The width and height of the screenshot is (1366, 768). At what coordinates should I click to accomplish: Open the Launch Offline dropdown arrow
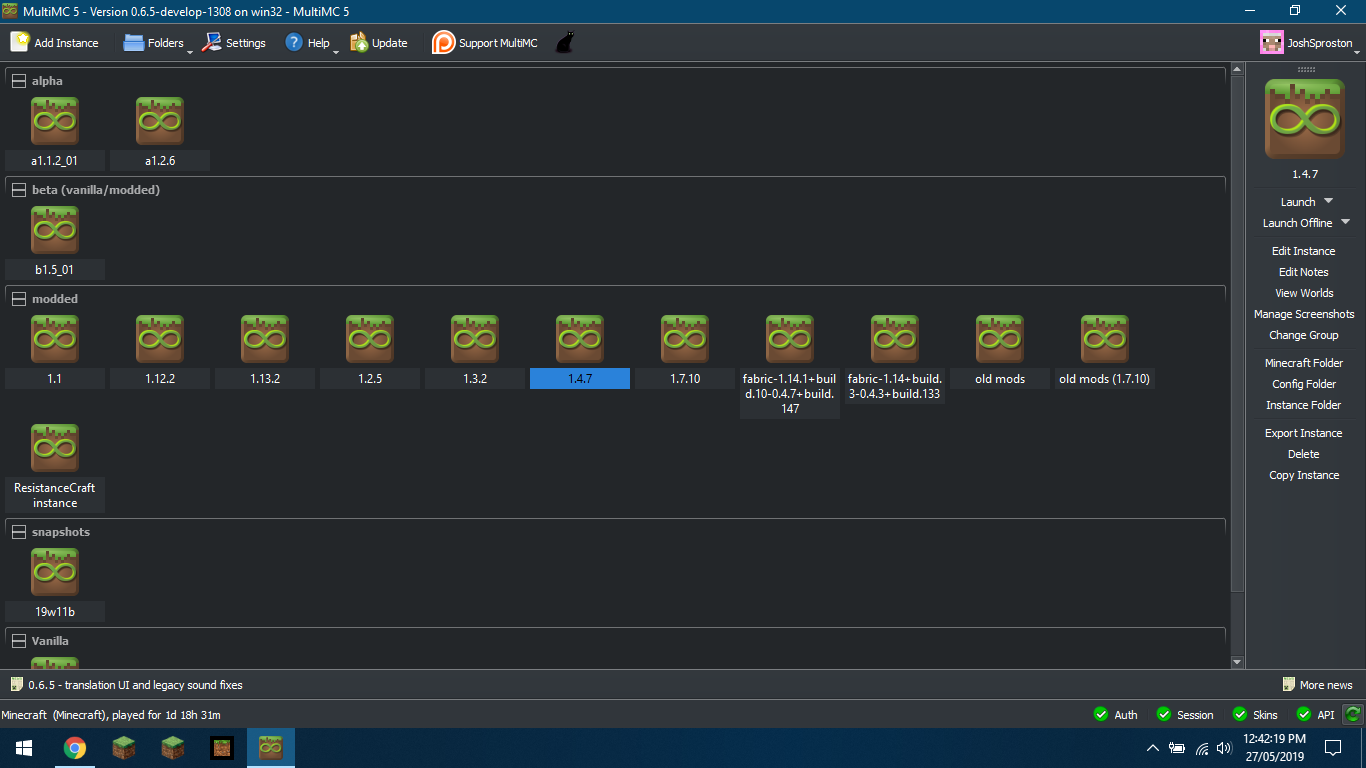coord(1345,223)
